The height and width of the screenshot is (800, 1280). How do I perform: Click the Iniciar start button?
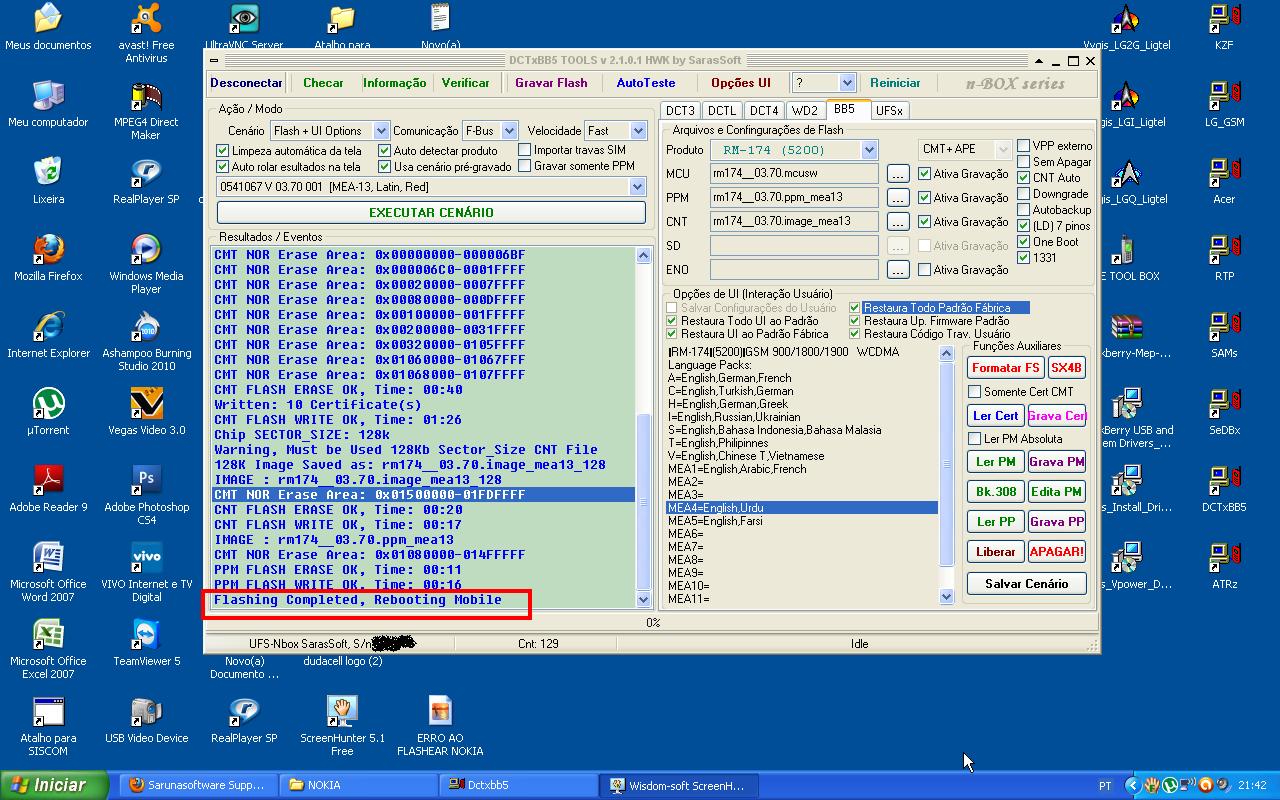click(55, 785)
